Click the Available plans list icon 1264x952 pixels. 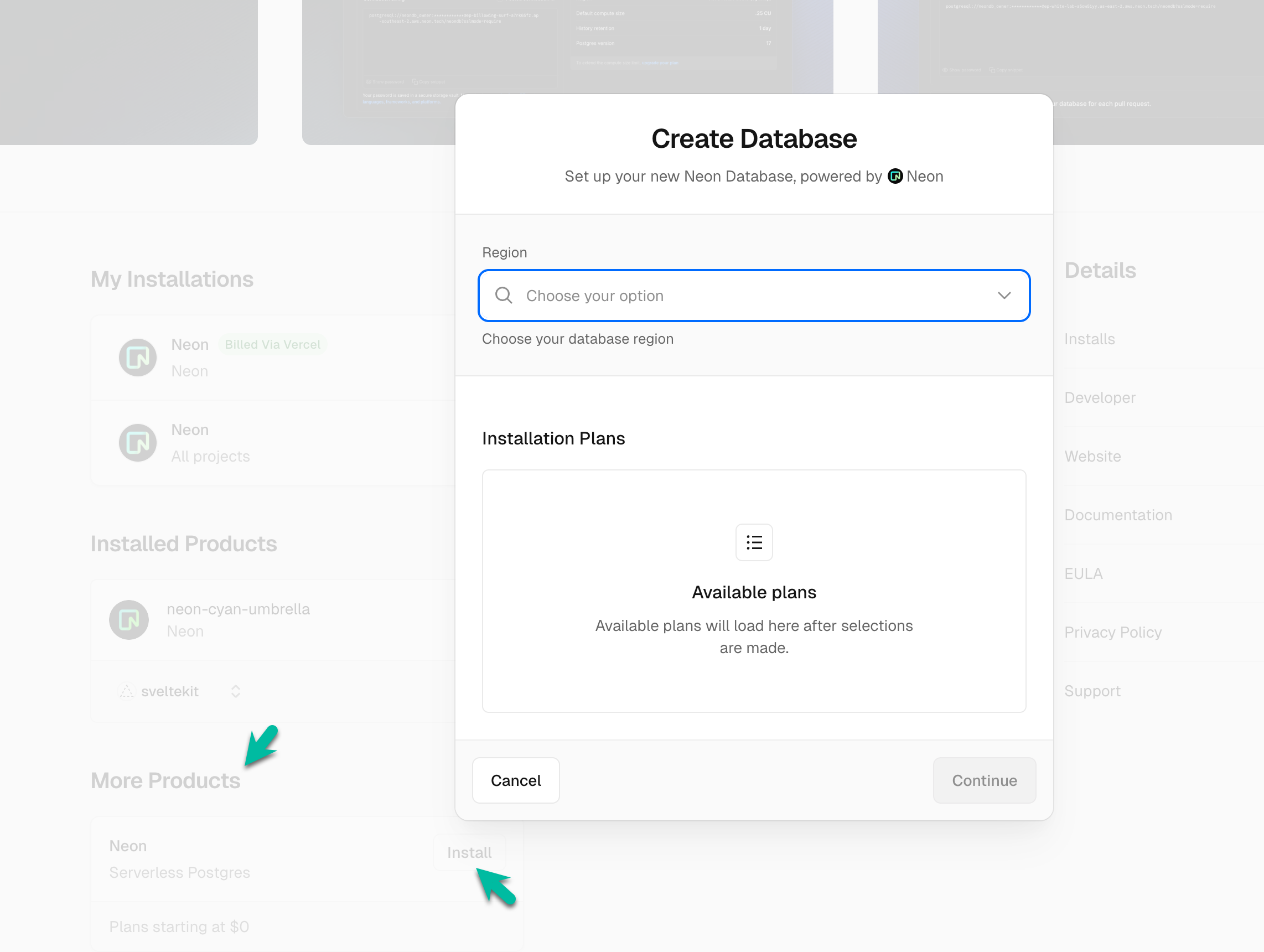(x=754, y=542)
